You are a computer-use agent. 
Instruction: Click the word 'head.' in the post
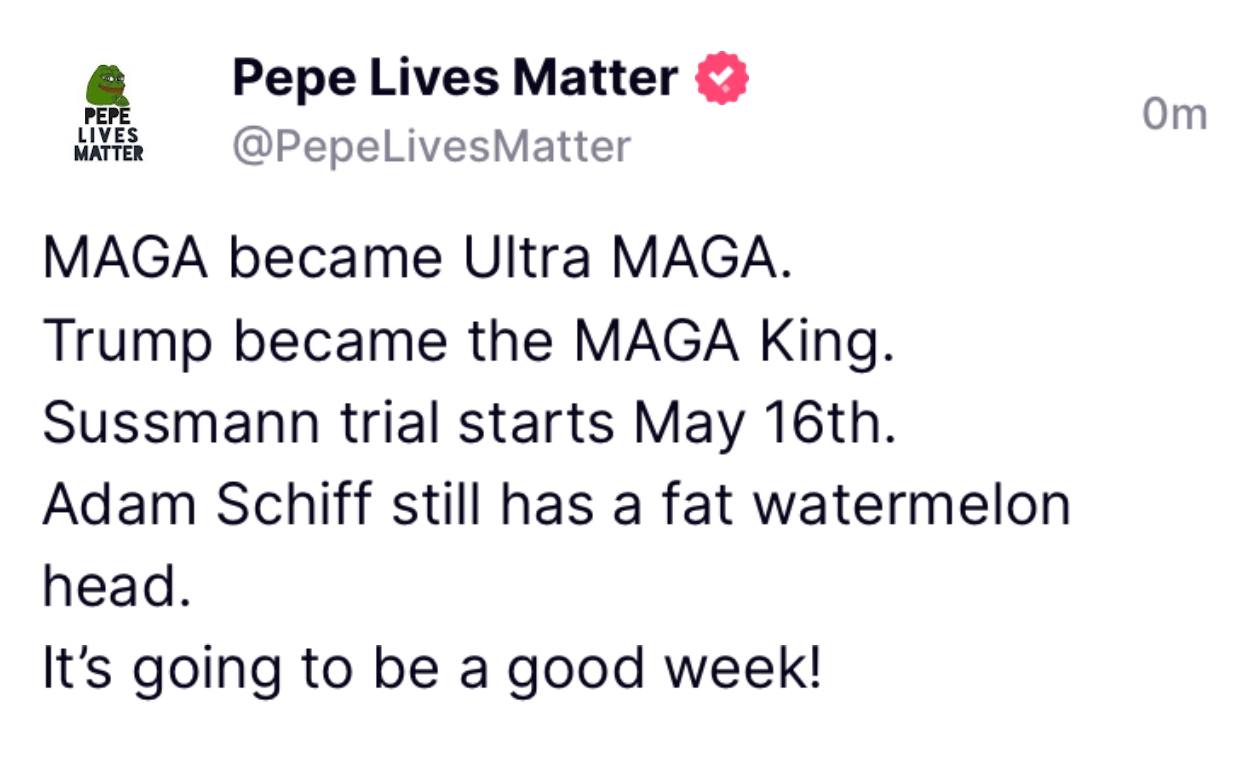[116, 587]
